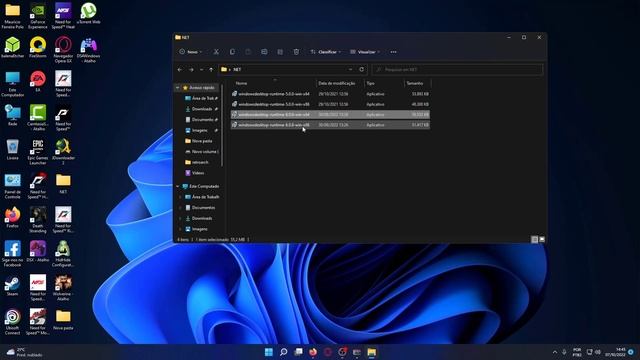Click the Cut (scissors) toolbar icon
Viewport: 640px width, 360px height.
216,52
